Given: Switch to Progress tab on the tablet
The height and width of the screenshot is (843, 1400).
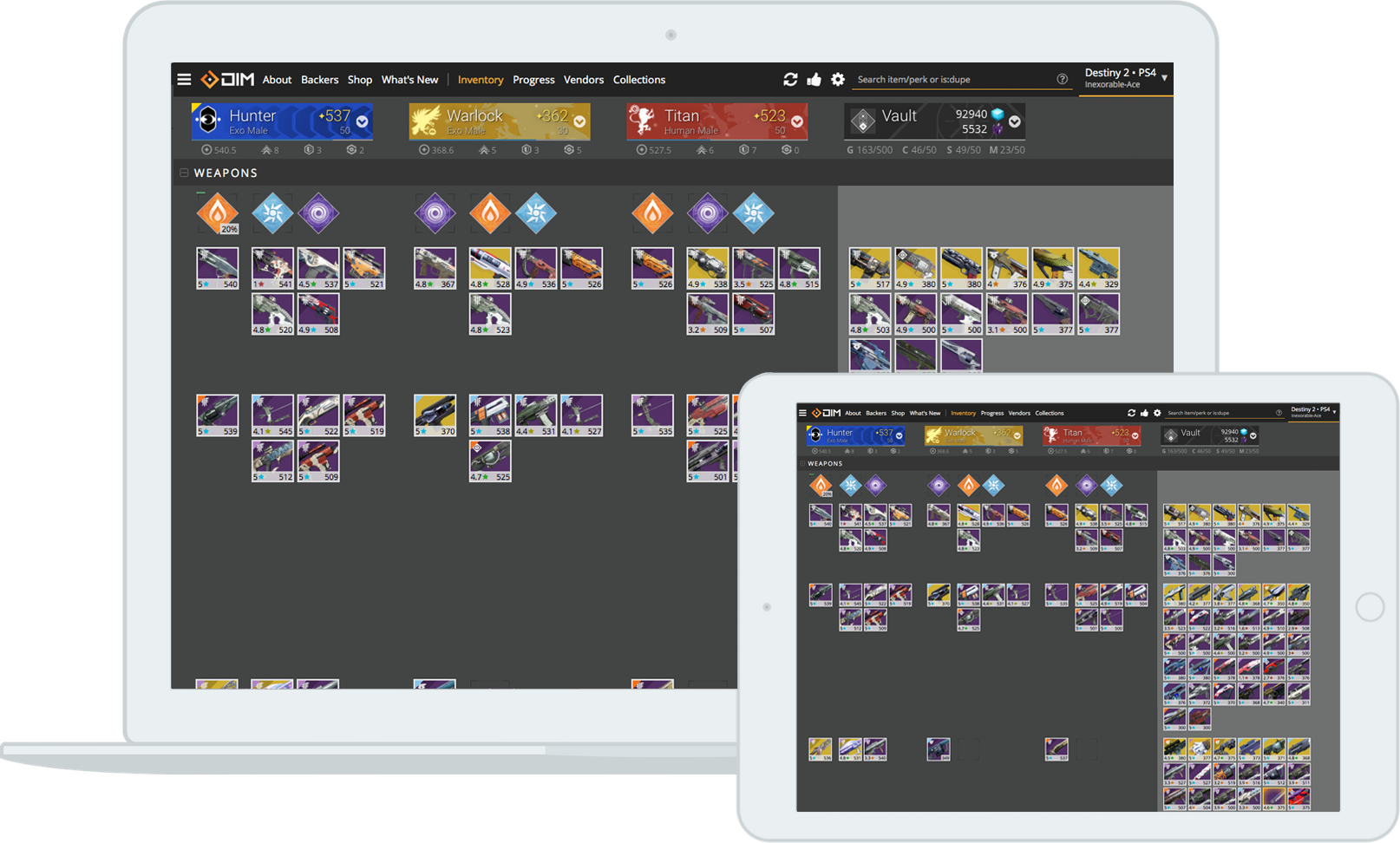Looking at the screenshot, I should click(992, 413).
